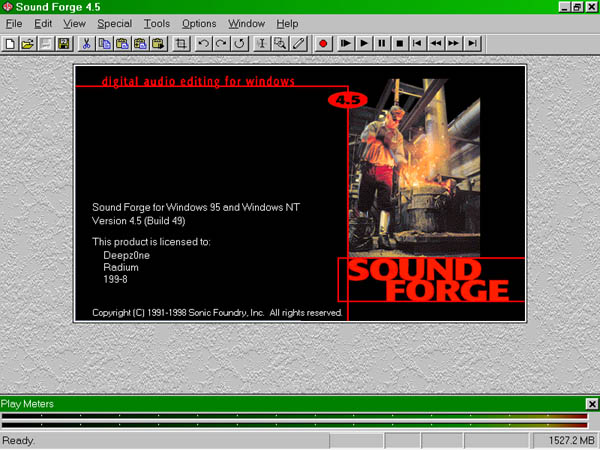The height and width of the screenshot is (450, 600).
Task: Click the Sonic Foundry copyright line
Action: point(217,313)
